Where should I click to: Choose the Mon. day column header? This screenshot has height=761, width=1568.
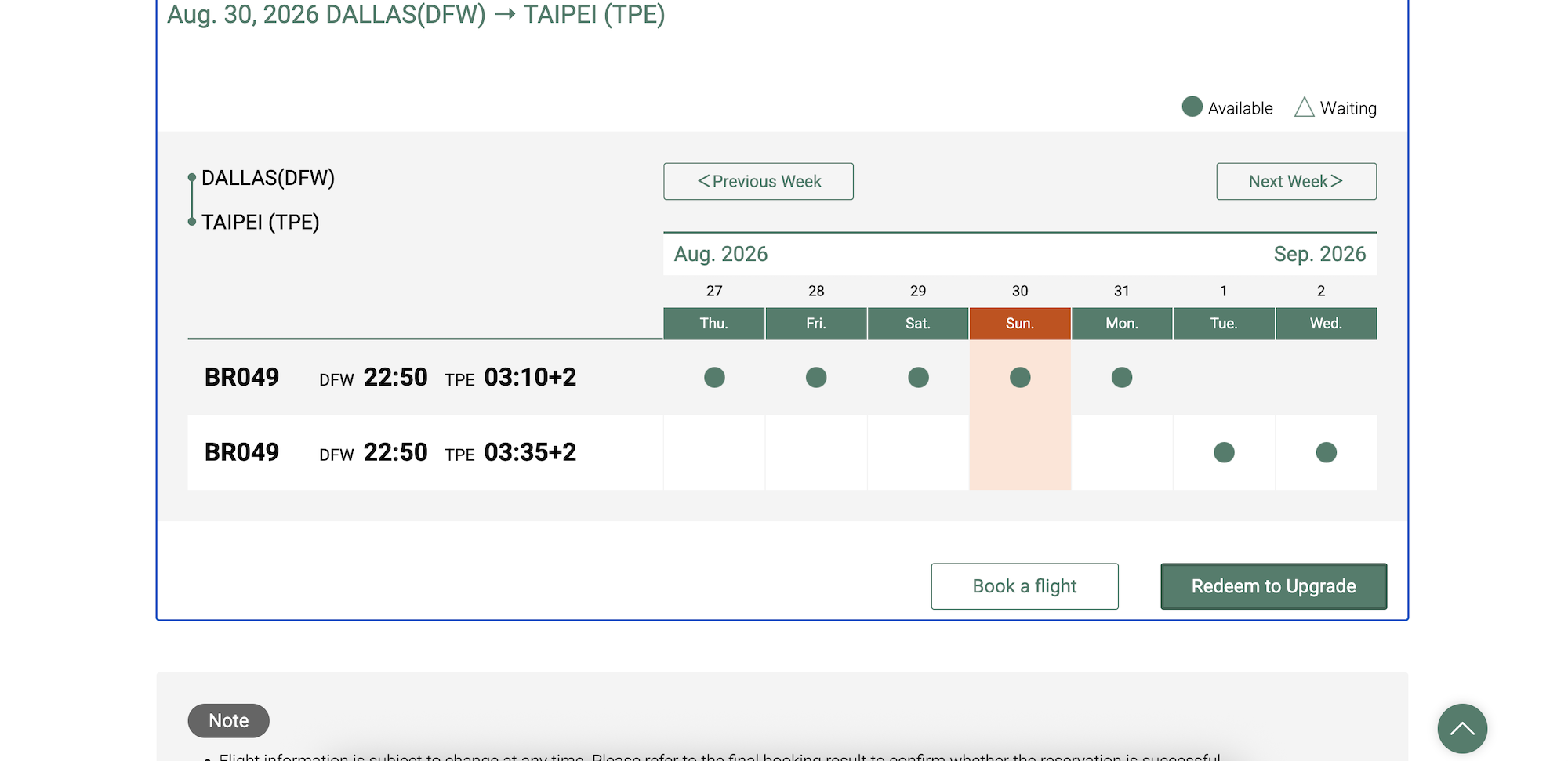click(x=1122, y=324)
